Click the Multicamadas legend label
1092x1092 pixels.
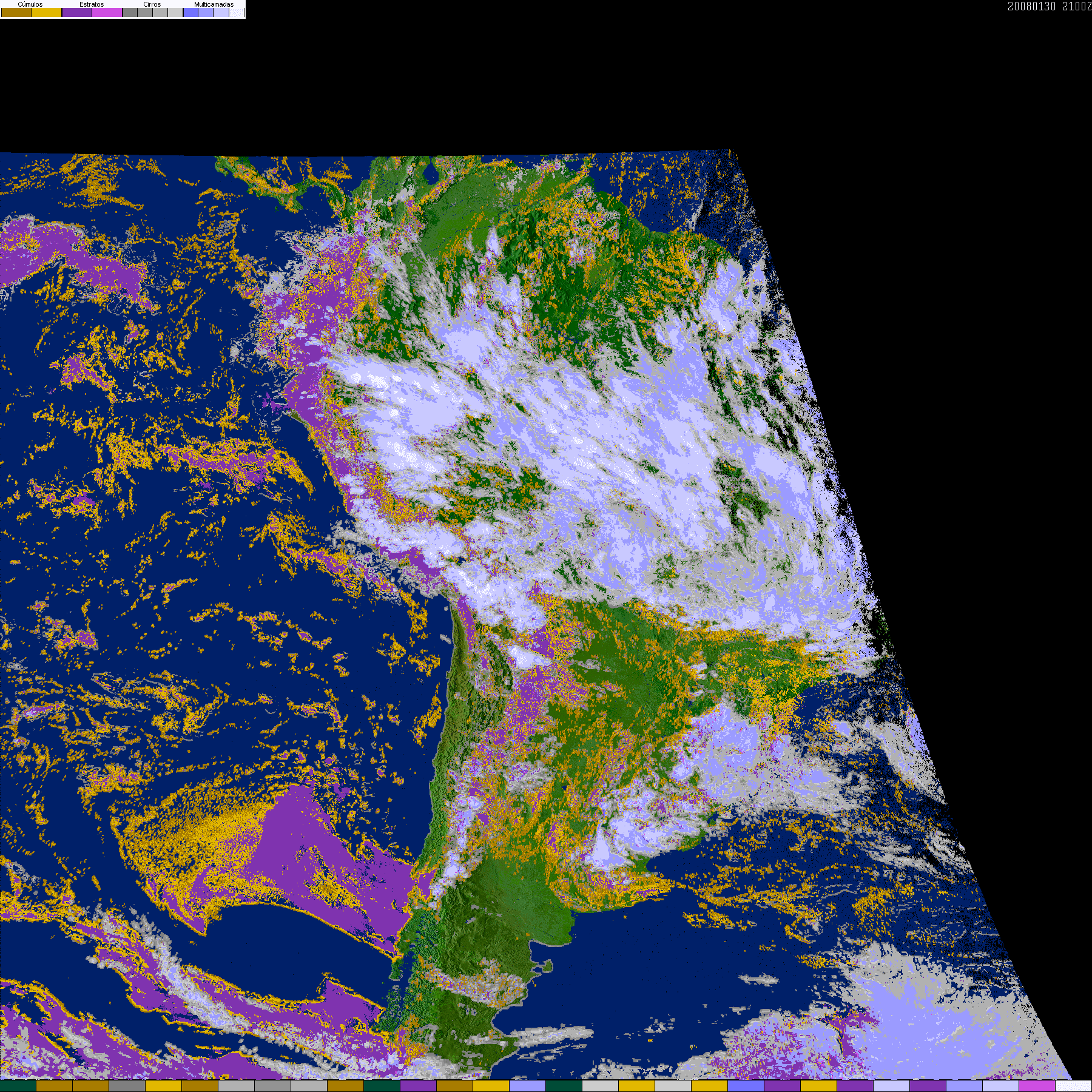pos(214,4)
